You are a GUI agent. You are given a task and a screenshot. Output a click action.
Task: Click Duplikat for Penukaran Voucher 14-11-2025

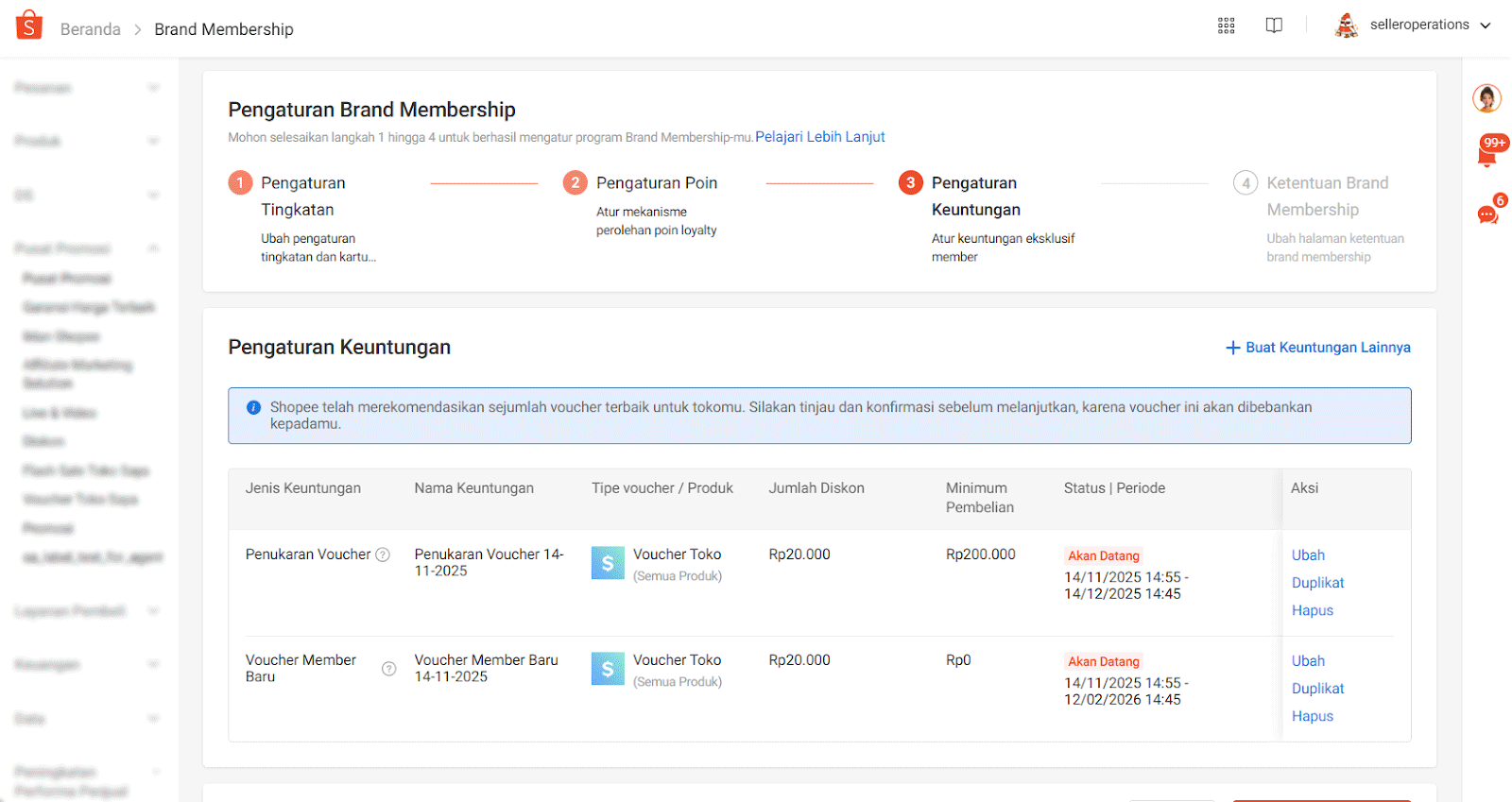[1317, 583]
